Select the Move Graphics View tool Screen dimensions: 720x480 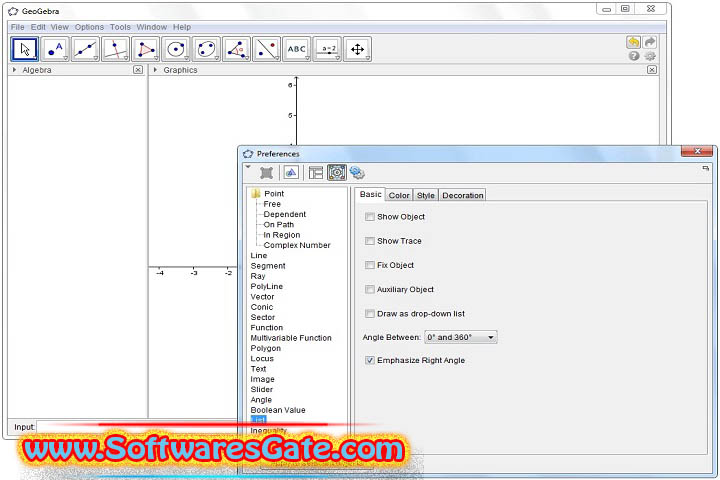[357, 49]
